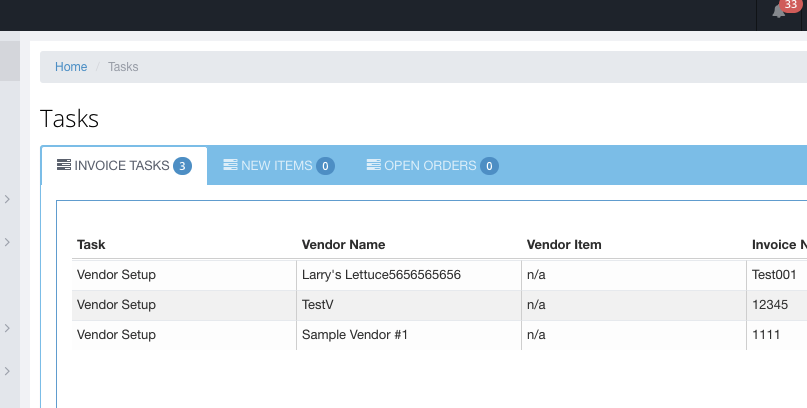807x408 pixels.
Task: Click the Invoice Tasks count badge 3
Action: [x=182, y=166]
